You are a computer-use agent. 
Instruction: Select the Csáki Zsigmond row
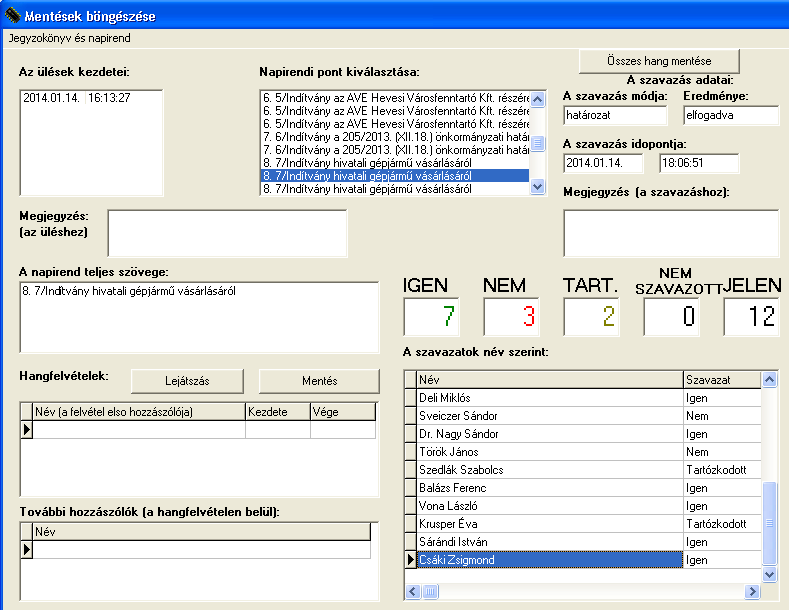click(583, 560)
